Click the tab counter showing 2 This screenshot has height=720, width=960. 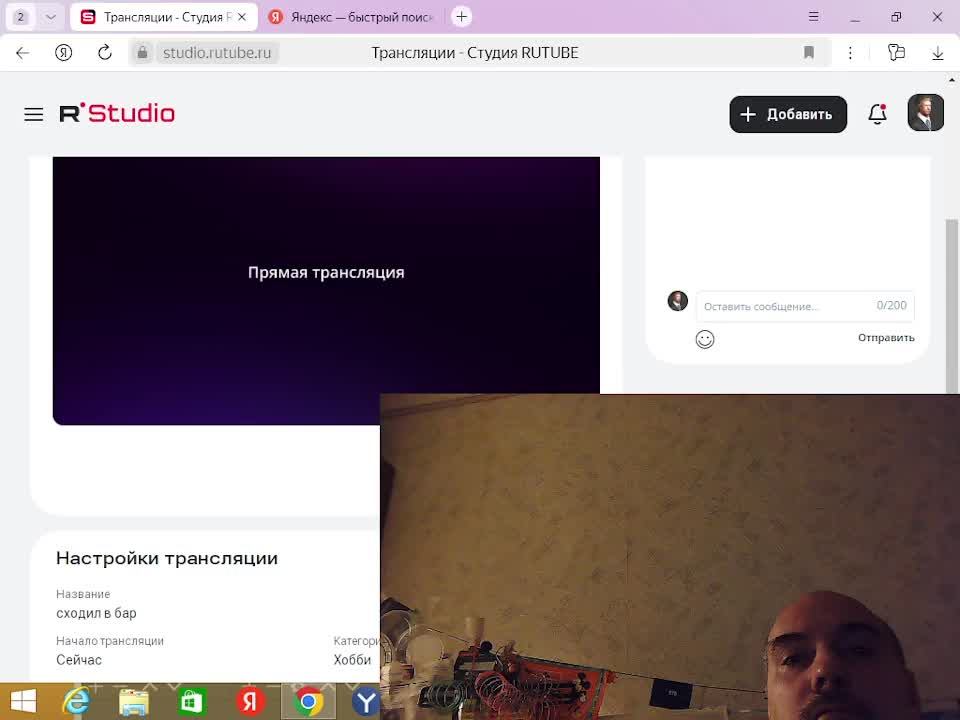click(x=21, y=17)
